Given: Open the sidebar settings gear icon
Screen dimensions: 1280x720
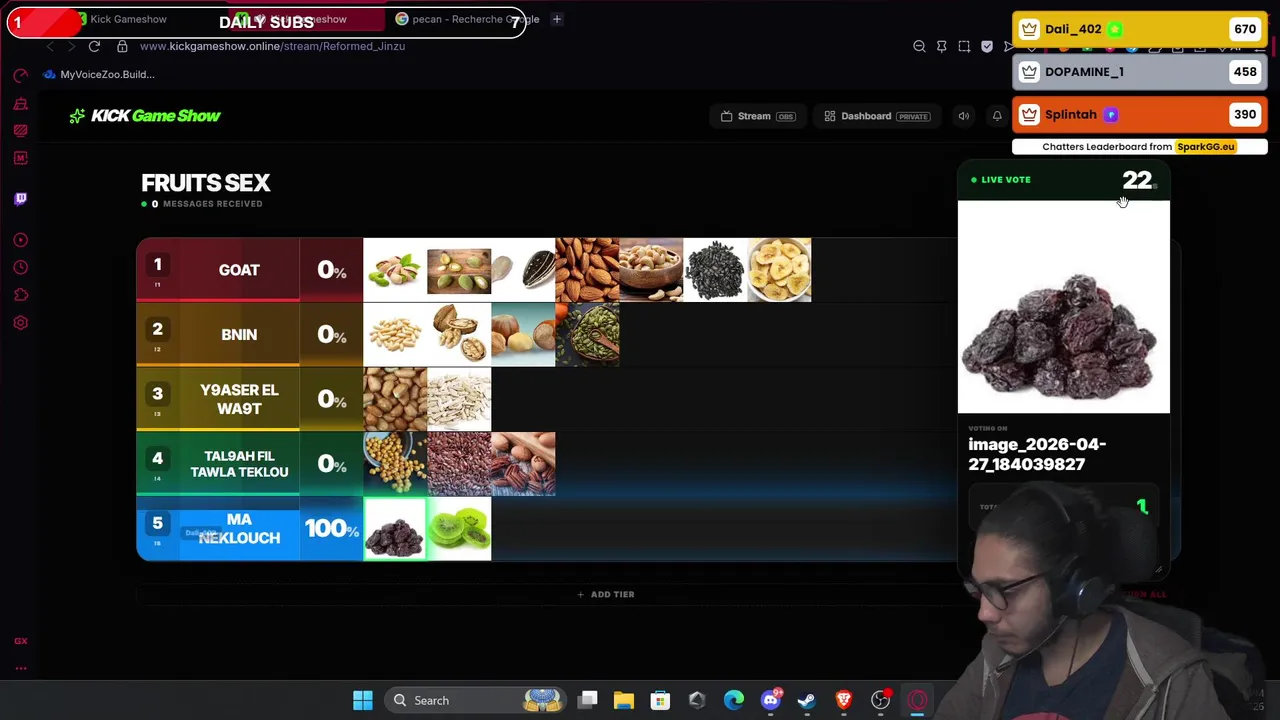Looking at the screenshot, I should click(20, 323).
